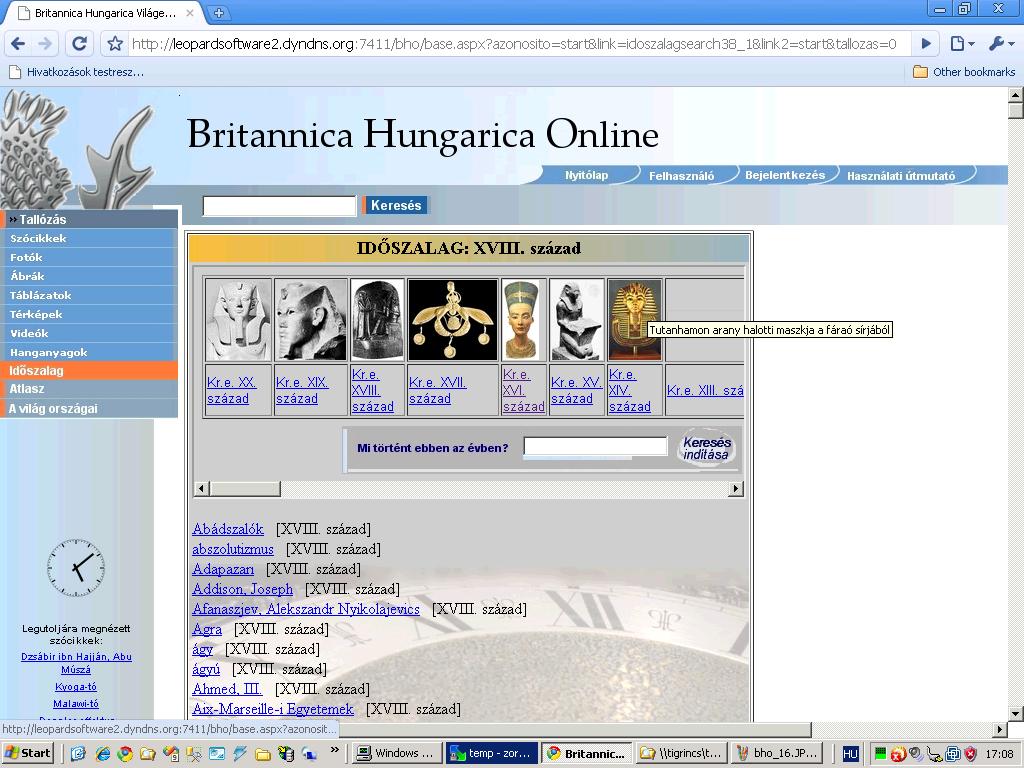
Task: Go back to the previous page
Action: pyautogui.click(x=18, y=44)
